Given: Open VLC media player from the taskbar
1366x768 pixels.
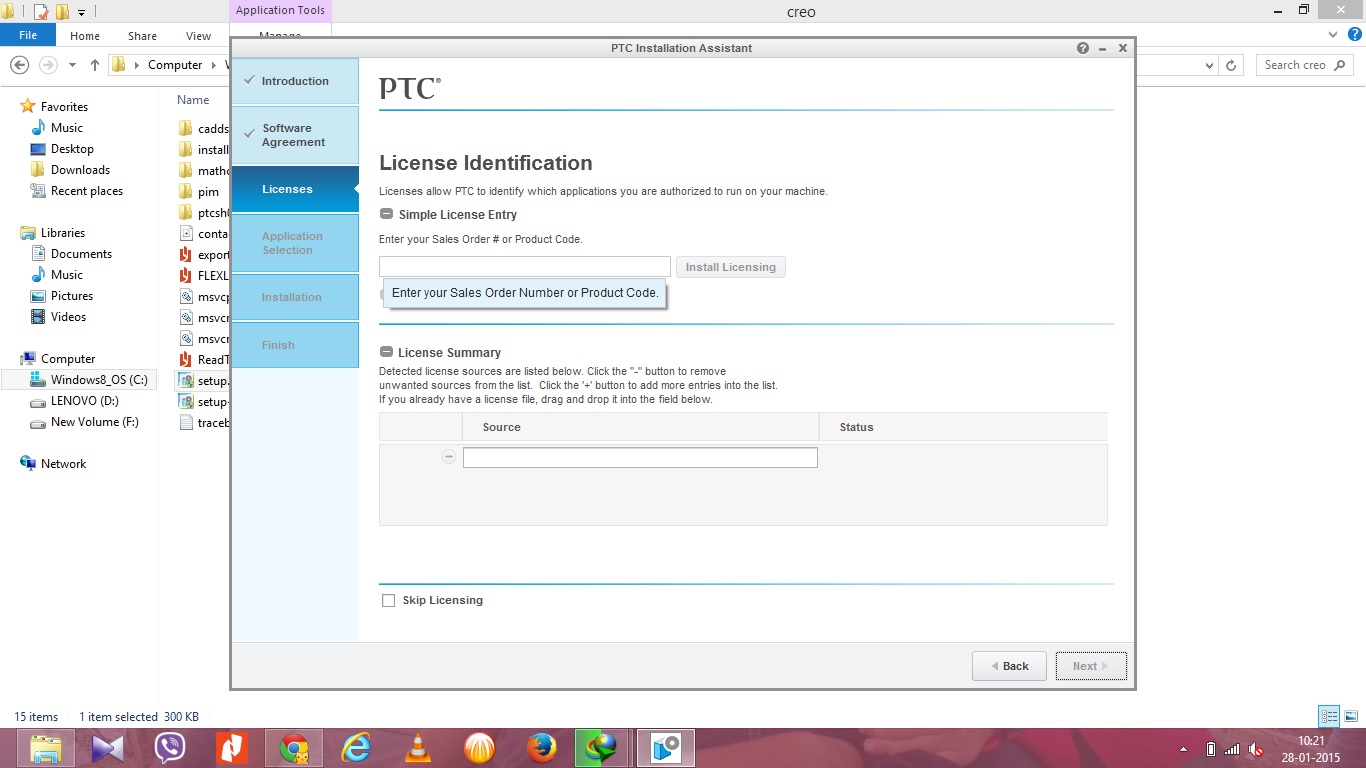Looking at the screenshot, I should 418,748.
